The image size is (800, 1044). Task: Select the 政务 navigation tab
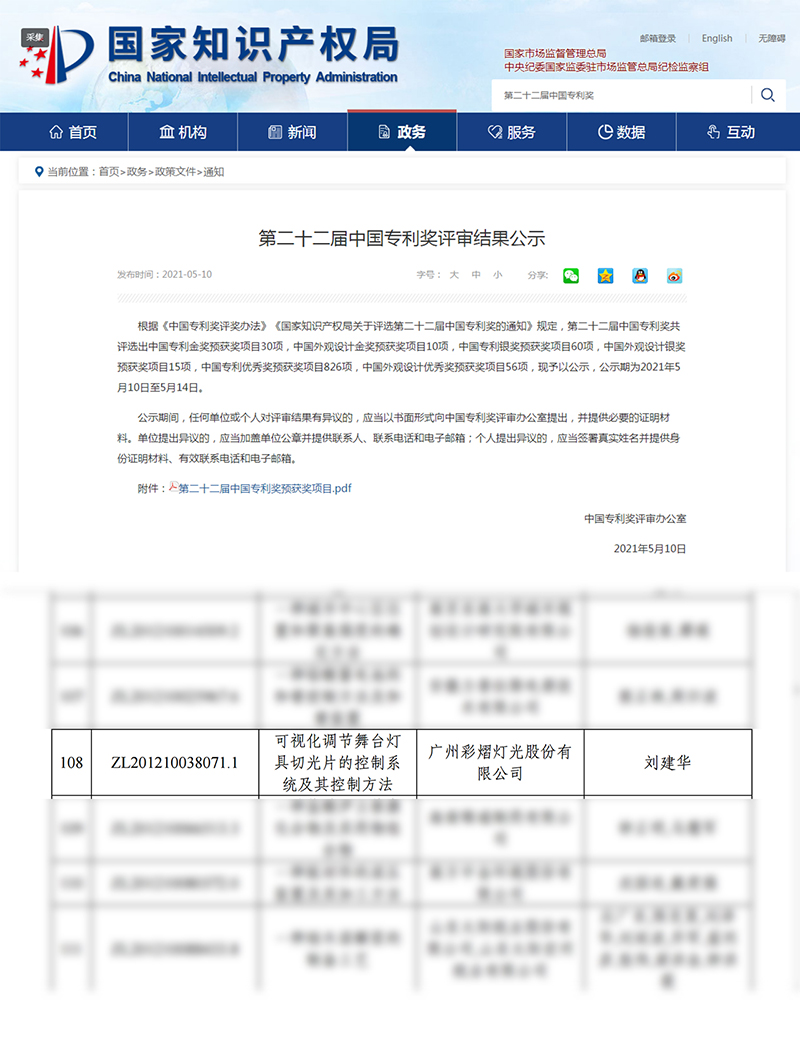click(402, 132)
